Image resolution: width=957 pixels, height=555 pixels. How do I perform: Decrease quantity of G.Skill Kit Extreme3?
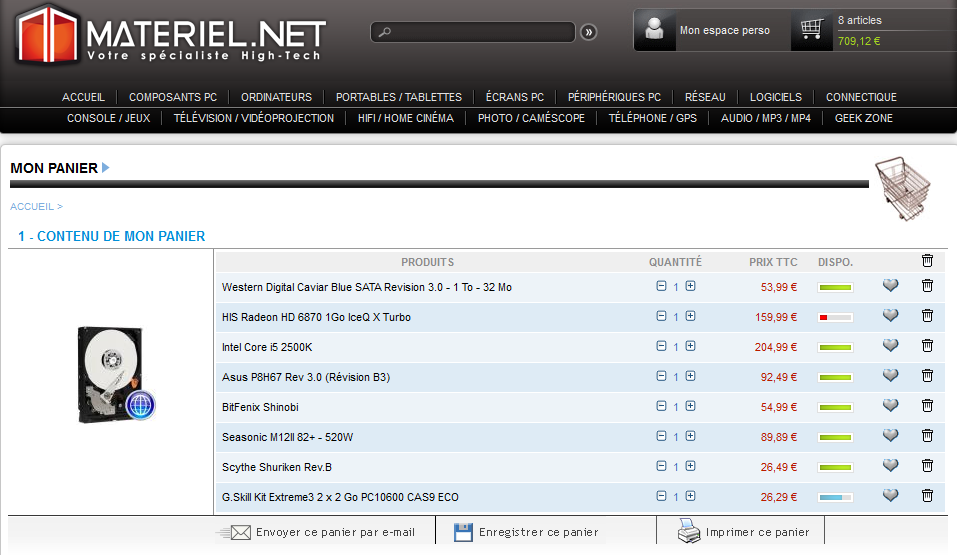click(661, 496)
